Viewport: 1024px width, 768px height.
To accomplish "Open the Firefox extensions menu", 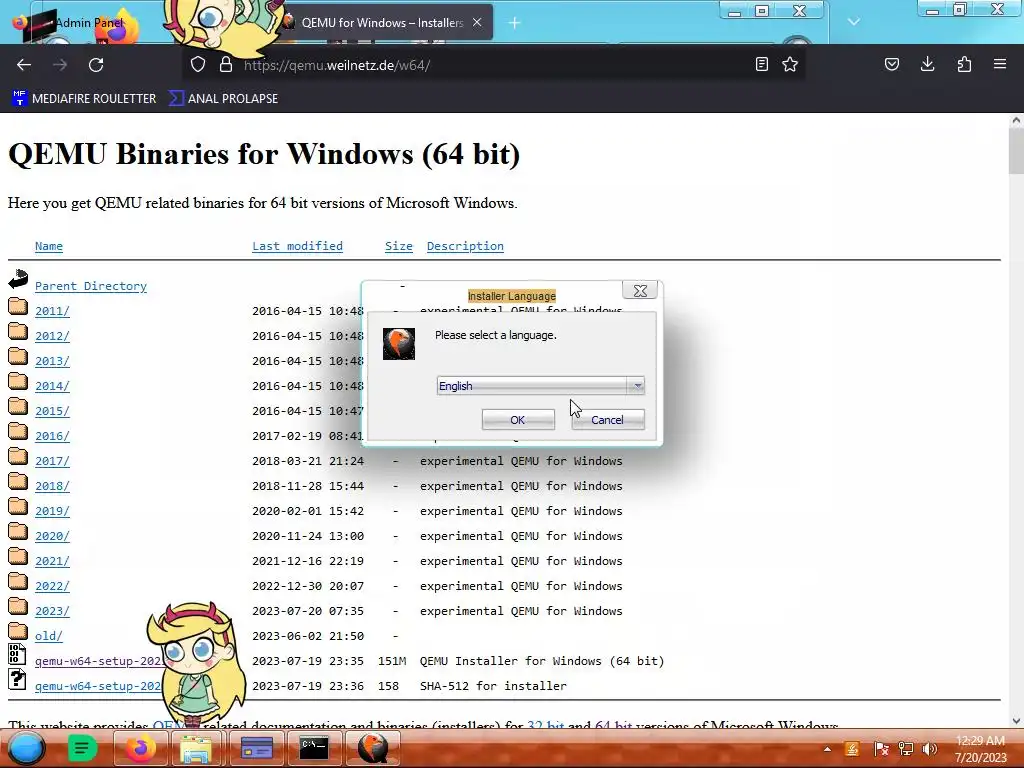I will tap(964, 64).
